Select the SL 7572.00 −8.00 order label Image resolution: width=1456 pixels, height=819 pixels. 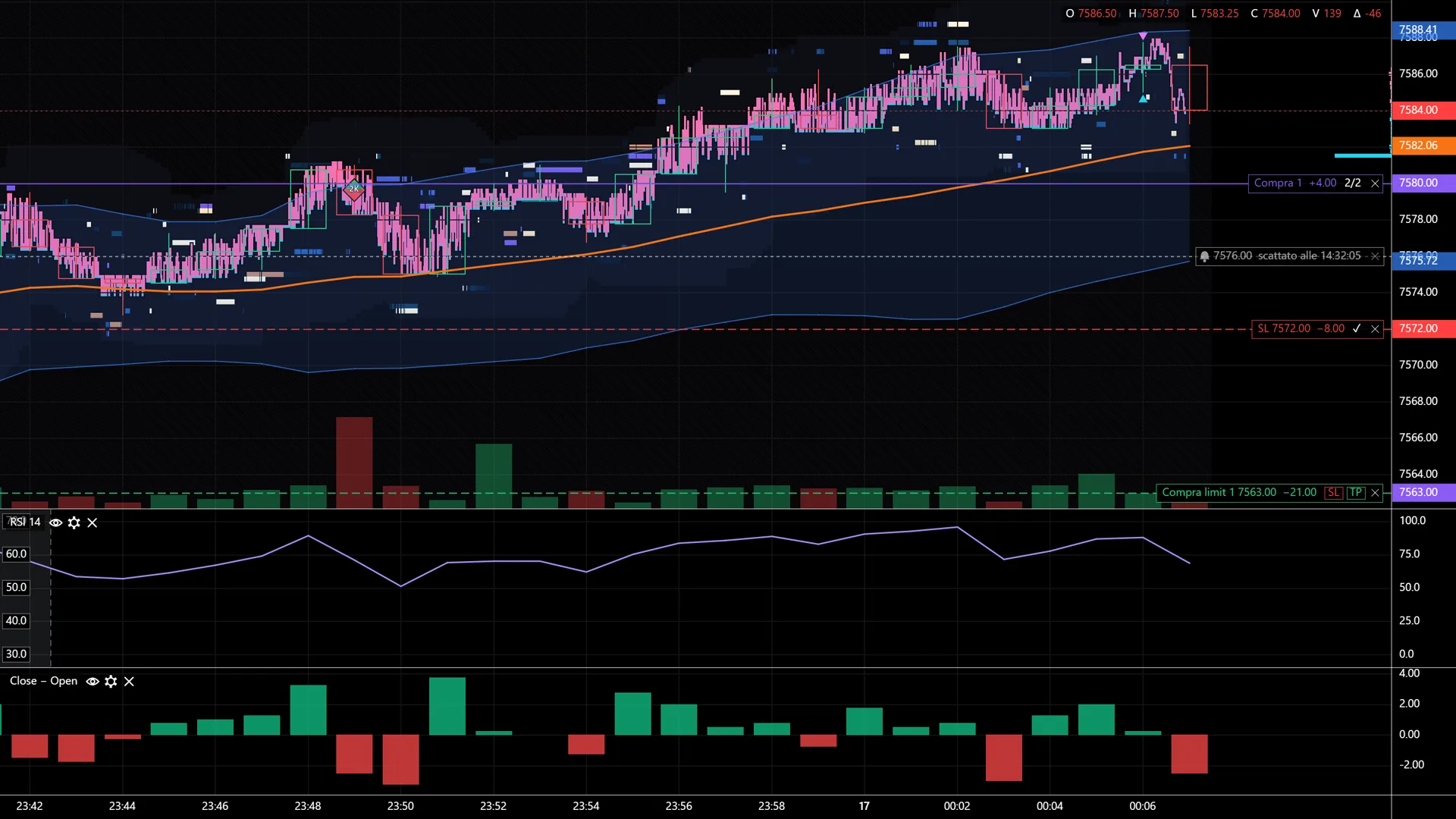click(1301, 329)
